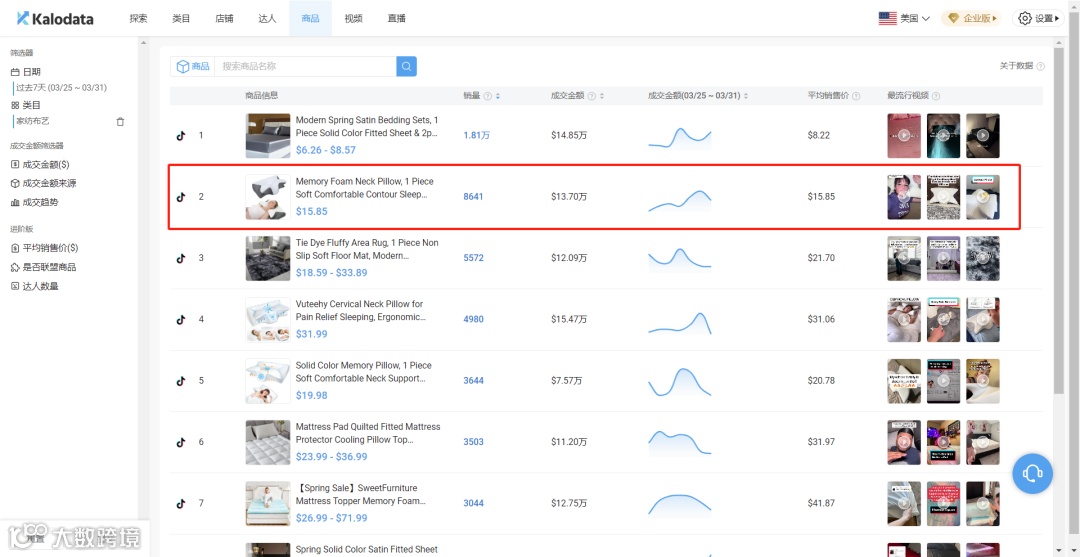The height and width of the screenshot is (557, 1080).
Task: Click the TikTok icon in row 4
Action: (181, 319)
